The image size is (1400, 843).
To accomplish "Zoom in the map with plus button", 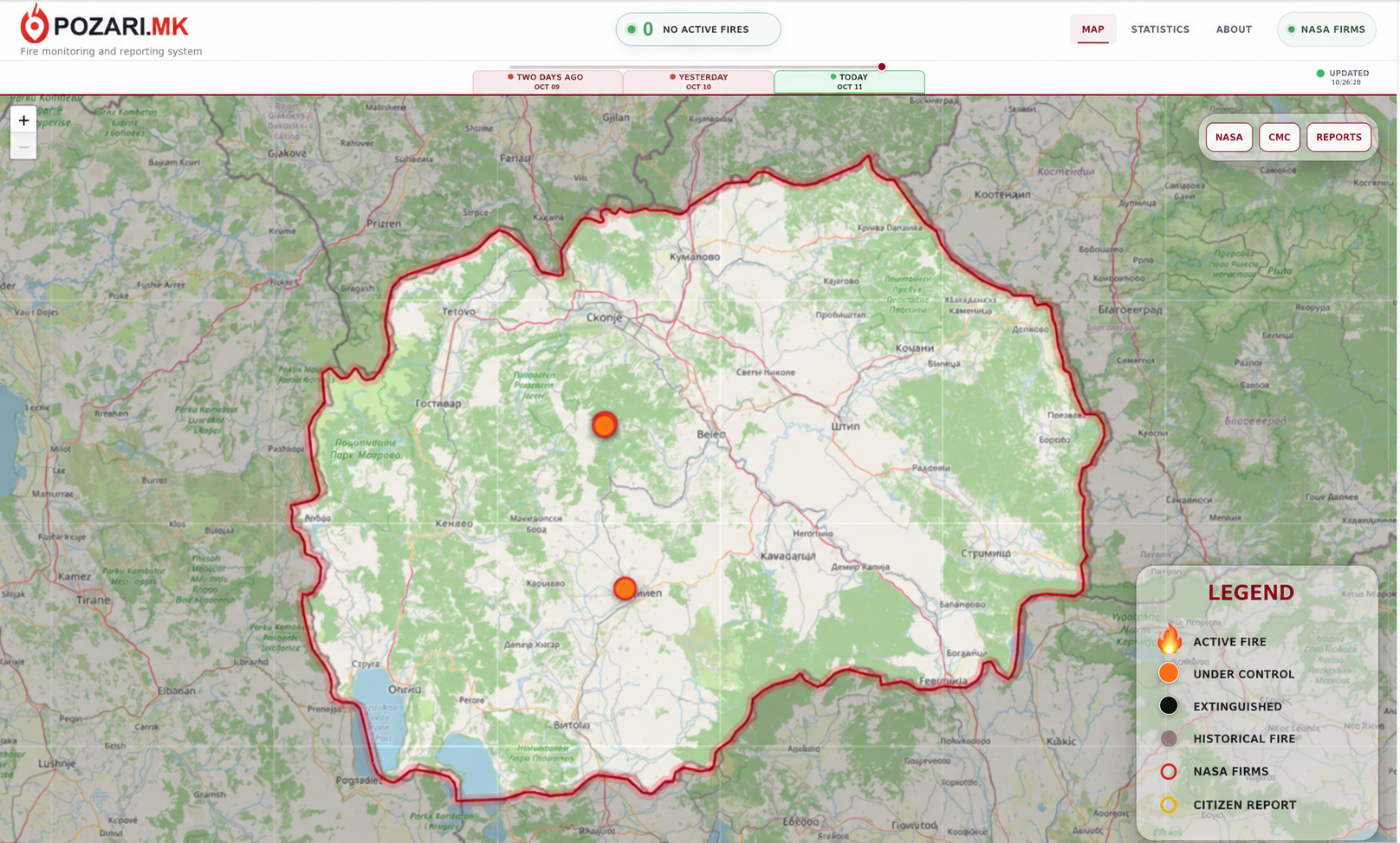I will [x=23, y=120].
